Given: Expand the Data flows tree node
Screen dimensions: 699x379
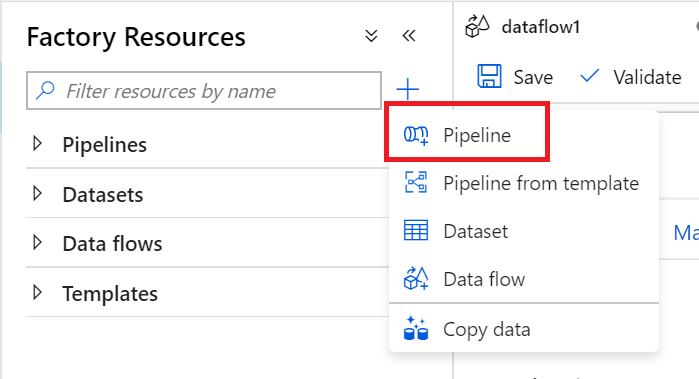Looking at the screenshot, I should coord(37,243).
